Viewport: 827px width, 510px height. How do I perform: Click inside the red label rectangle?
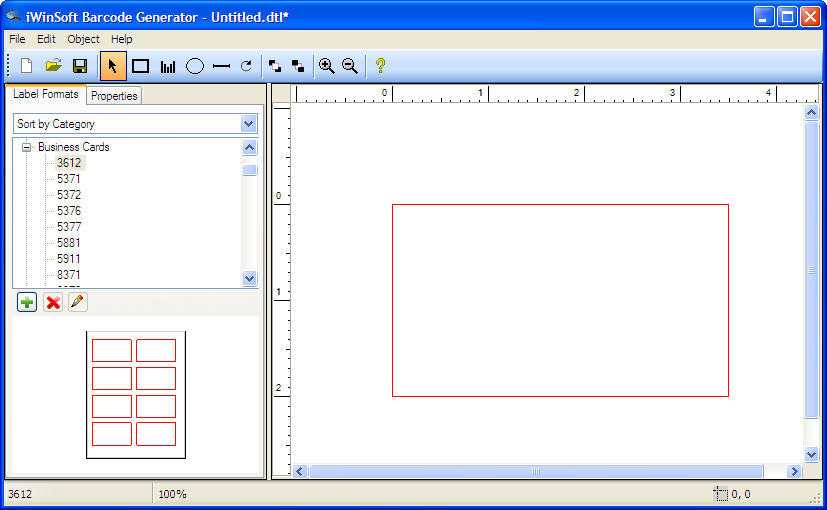click(x=560, y=300)
